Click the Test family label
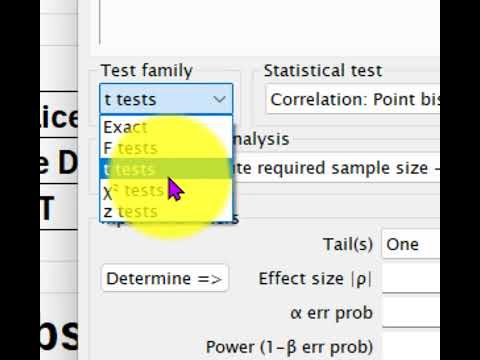480x360 pixels. pos(147,71)
